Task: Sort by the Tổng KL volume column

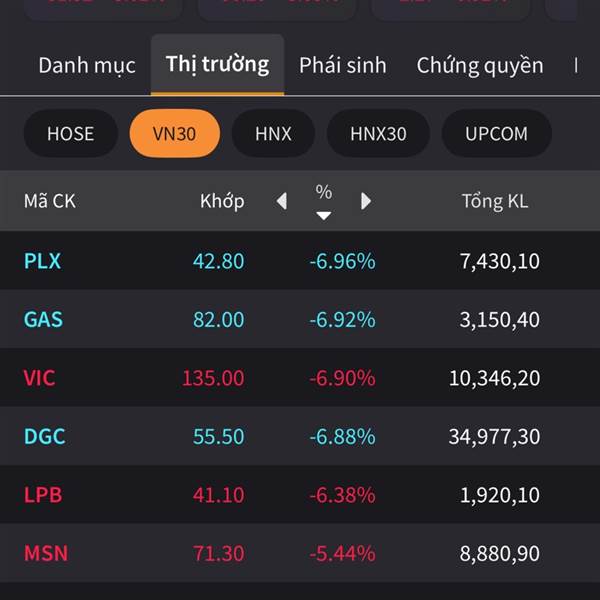Action: tap(495, 201)
